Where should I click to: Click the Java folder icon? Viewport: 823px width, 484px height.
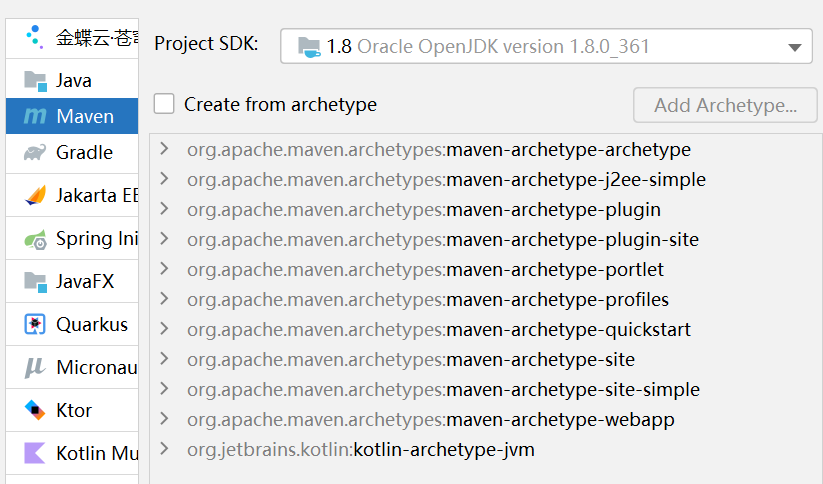pyautogui.click(x=35, y=81)
